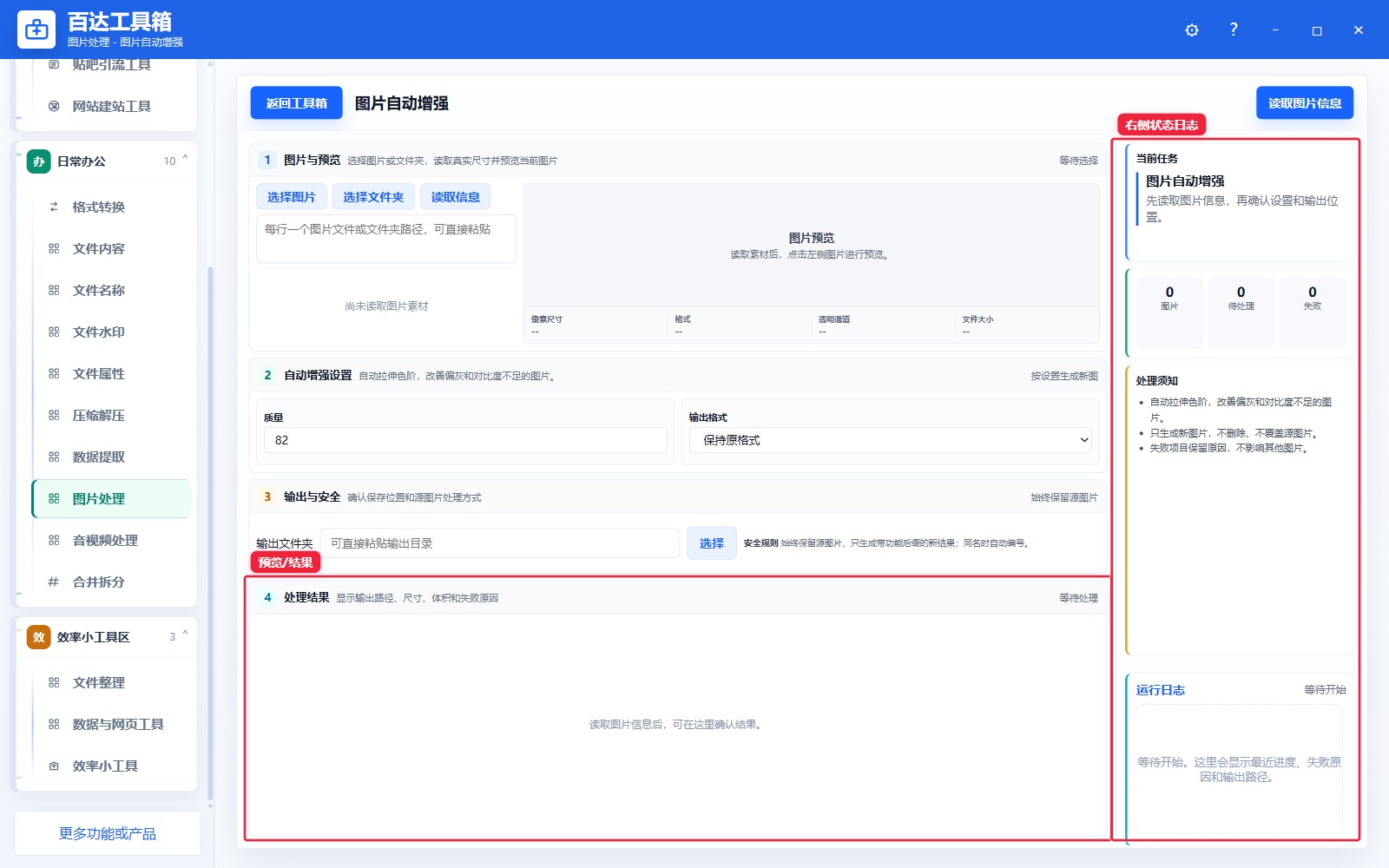This screenshot has height=868, width=1389.
Task: Click the grid icon beside 图片处理
Action: (54, 498)
